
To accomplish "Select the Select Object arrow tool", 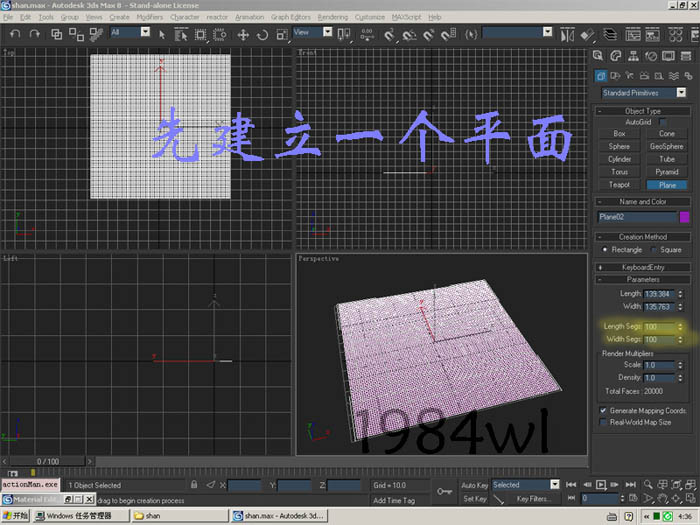I will (162, 34).
